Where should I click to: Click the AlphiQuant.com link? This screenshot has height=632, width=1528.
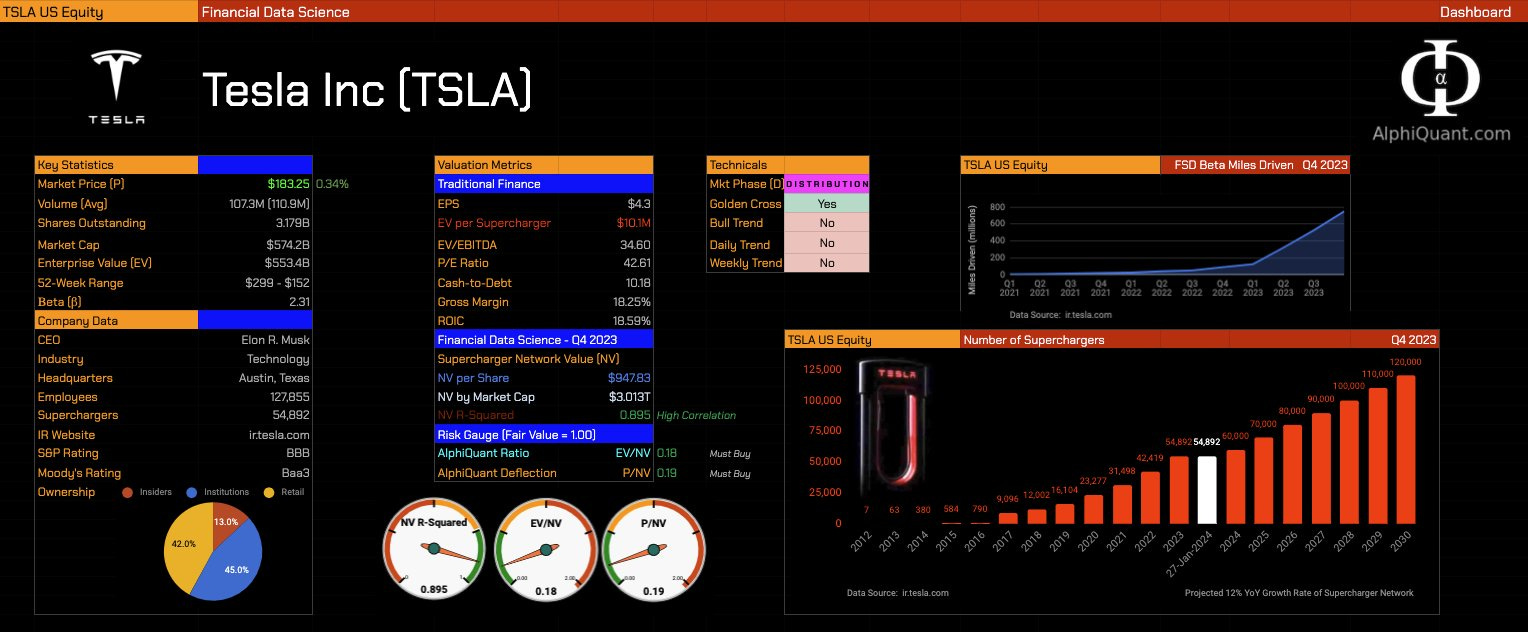pyautogui.click(x=1440, y=133)
